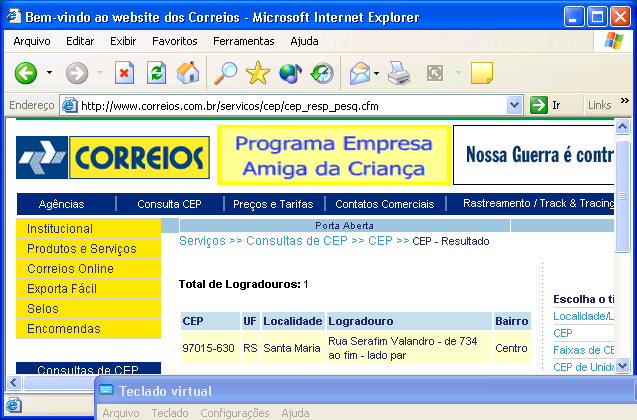The height and width of the screenshot is (420, 637).
Task: Select Correios Online in the sidebar
Action: pos(70,269)
